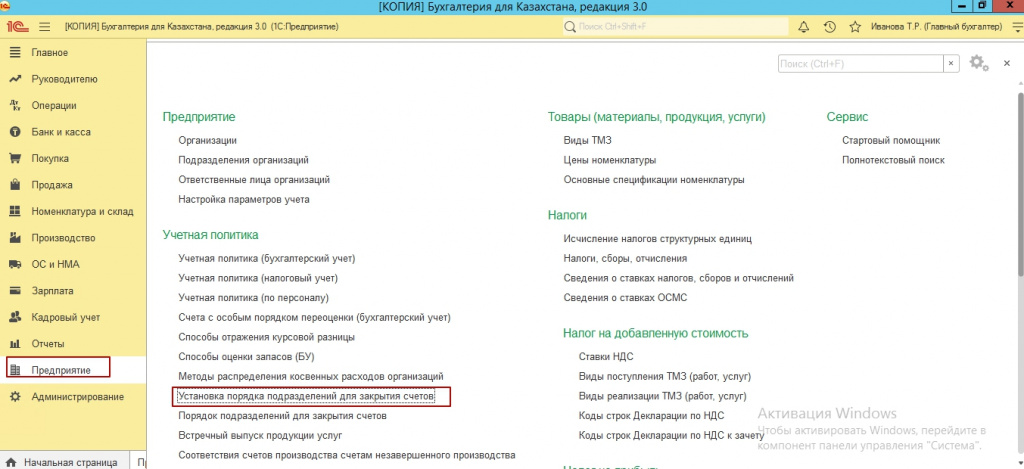Open Способы отражения курсовой разницы
This screenshot has height=469, width=1024.
[x=266, y=337]
